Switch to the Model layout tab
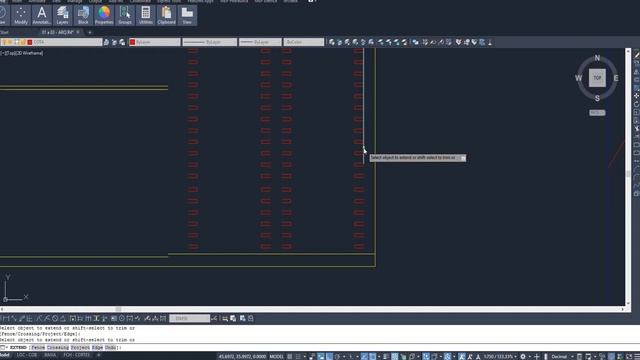The image size is (640, 360). point(5,356)
